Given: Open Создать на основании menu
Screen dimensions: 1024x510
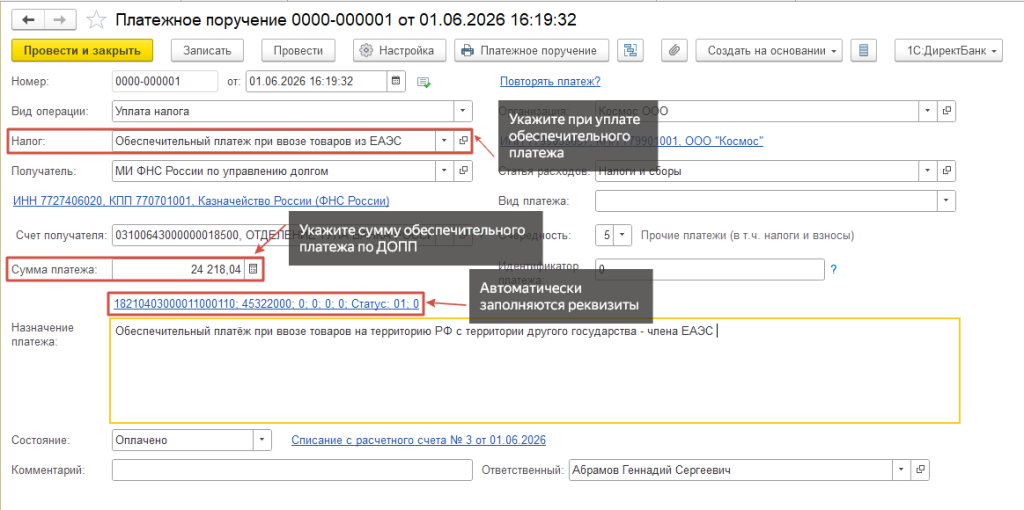Looking at the screenshot, I should pos(769,50).
